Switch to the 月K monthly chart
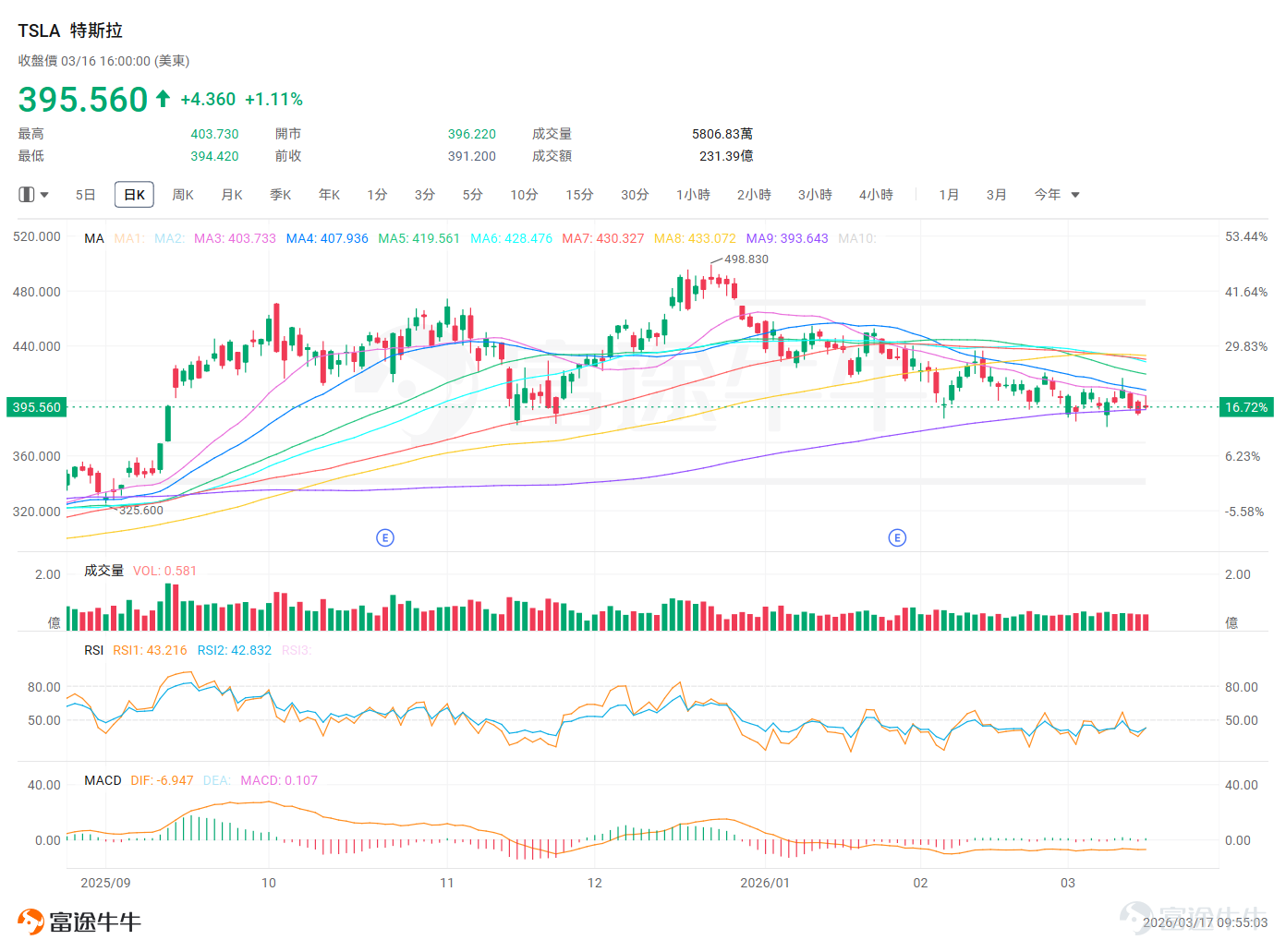The image size is (1286, 952). point(232,195)
